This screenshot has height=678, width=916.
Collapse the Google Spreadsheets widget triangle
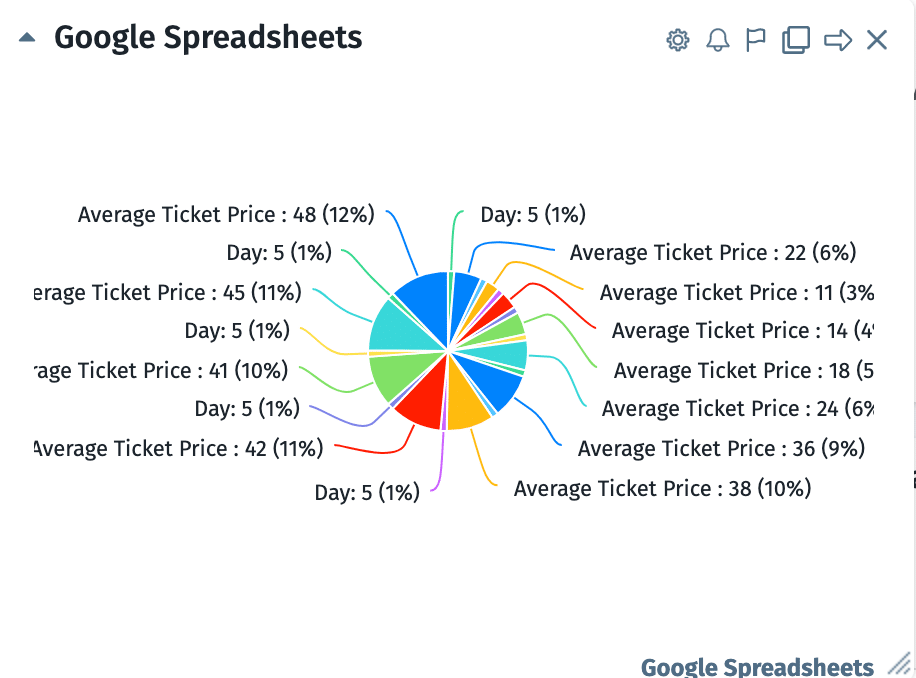(27, 38)
